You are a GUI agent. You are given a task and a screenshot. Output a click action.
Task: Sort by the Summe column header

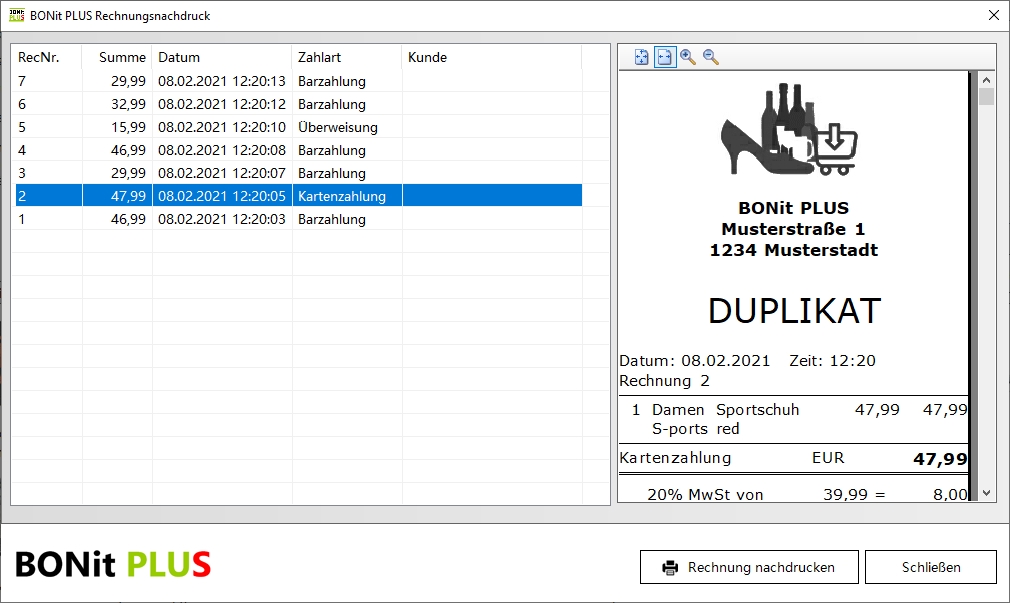tap(117, 57)
